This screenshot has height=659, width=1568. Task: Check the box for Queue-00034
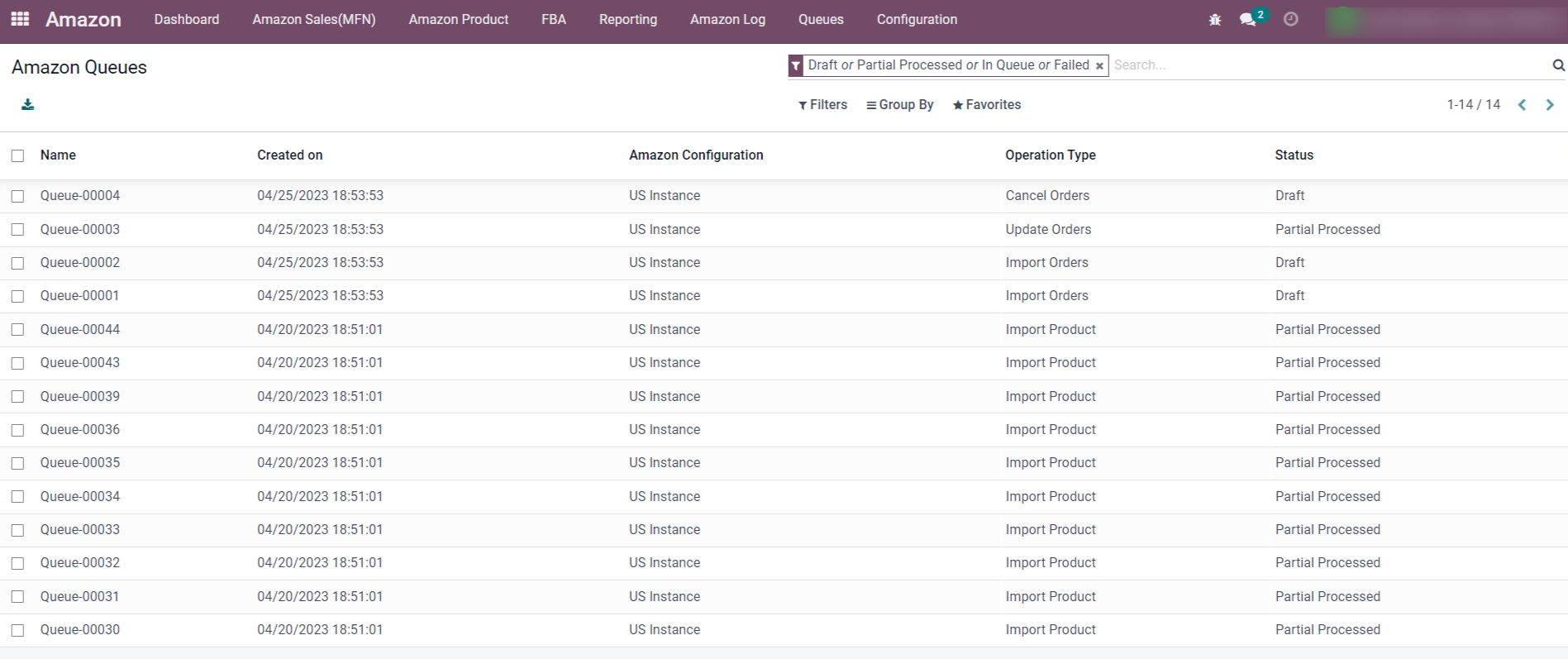(17, 497)
